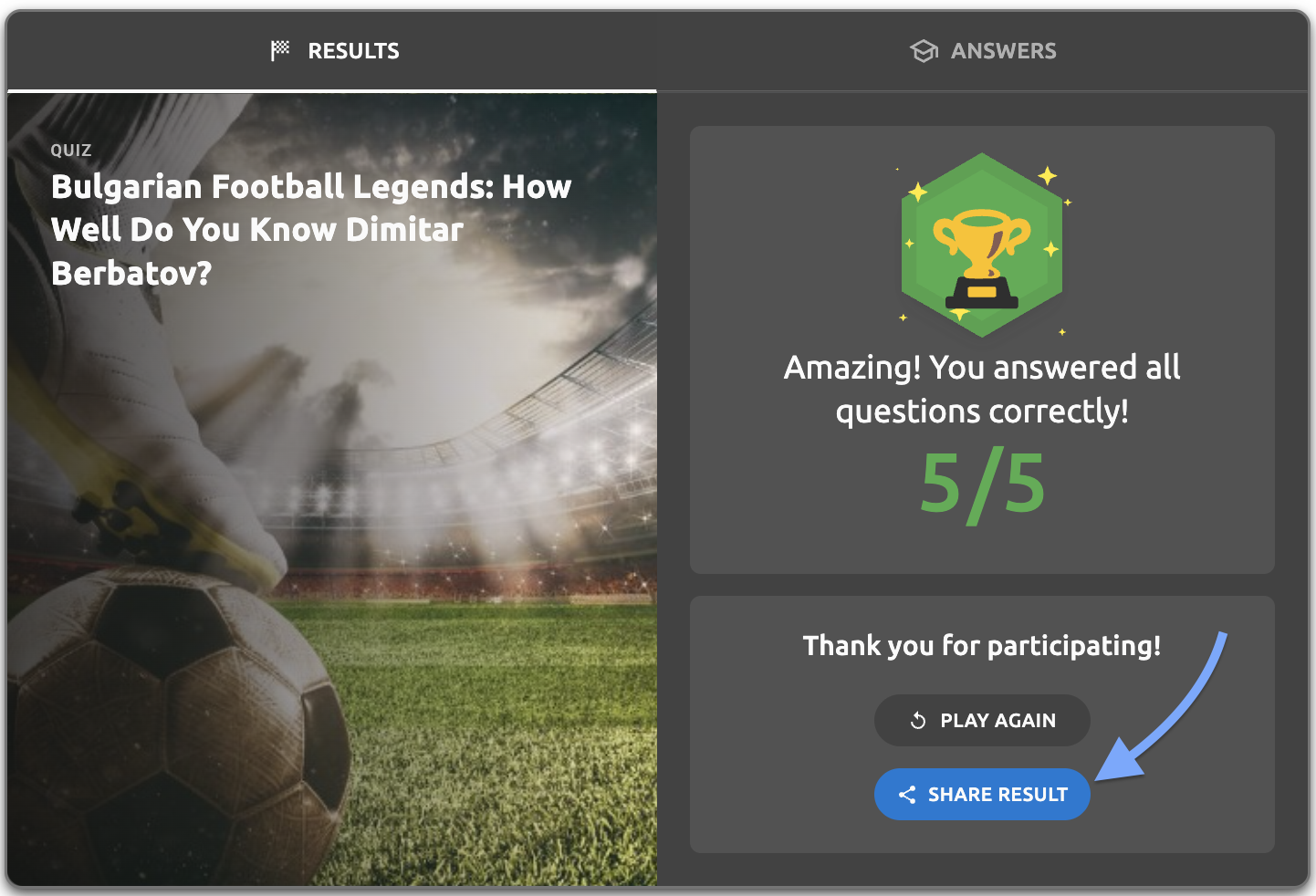Image resolution: width=1316 pixels, height=896 pixels.
Task: Click the circular replay arrow icon
Action: tap(918, 721)
